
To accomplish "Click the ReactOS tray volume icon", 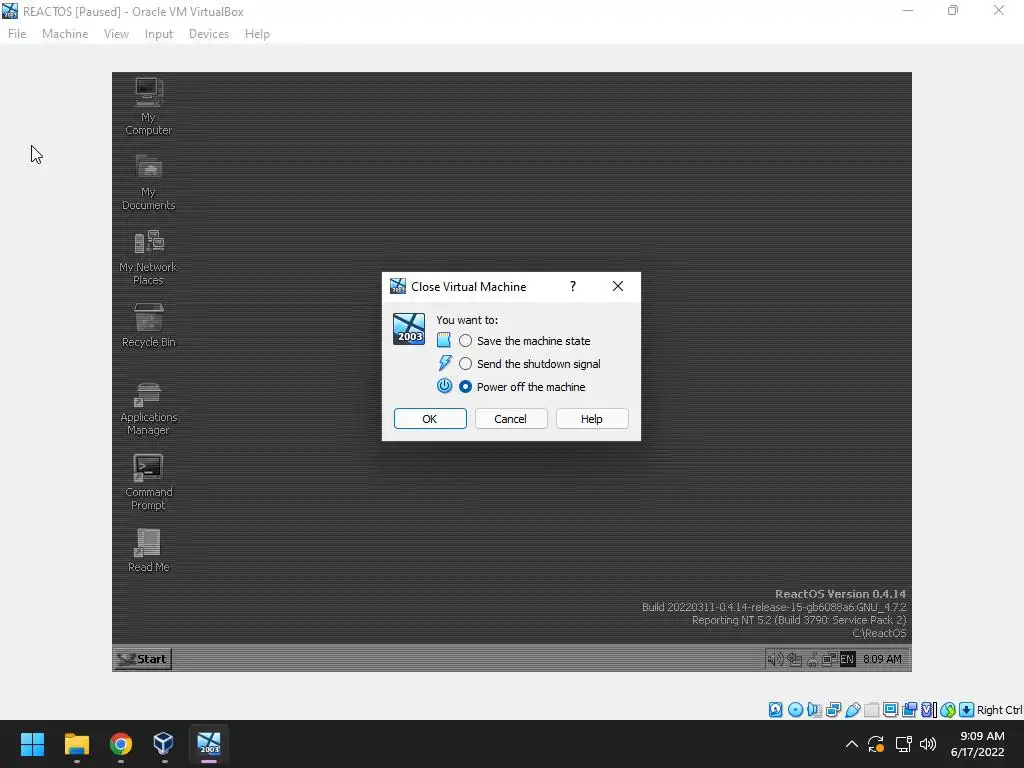I will pos(775,659).
